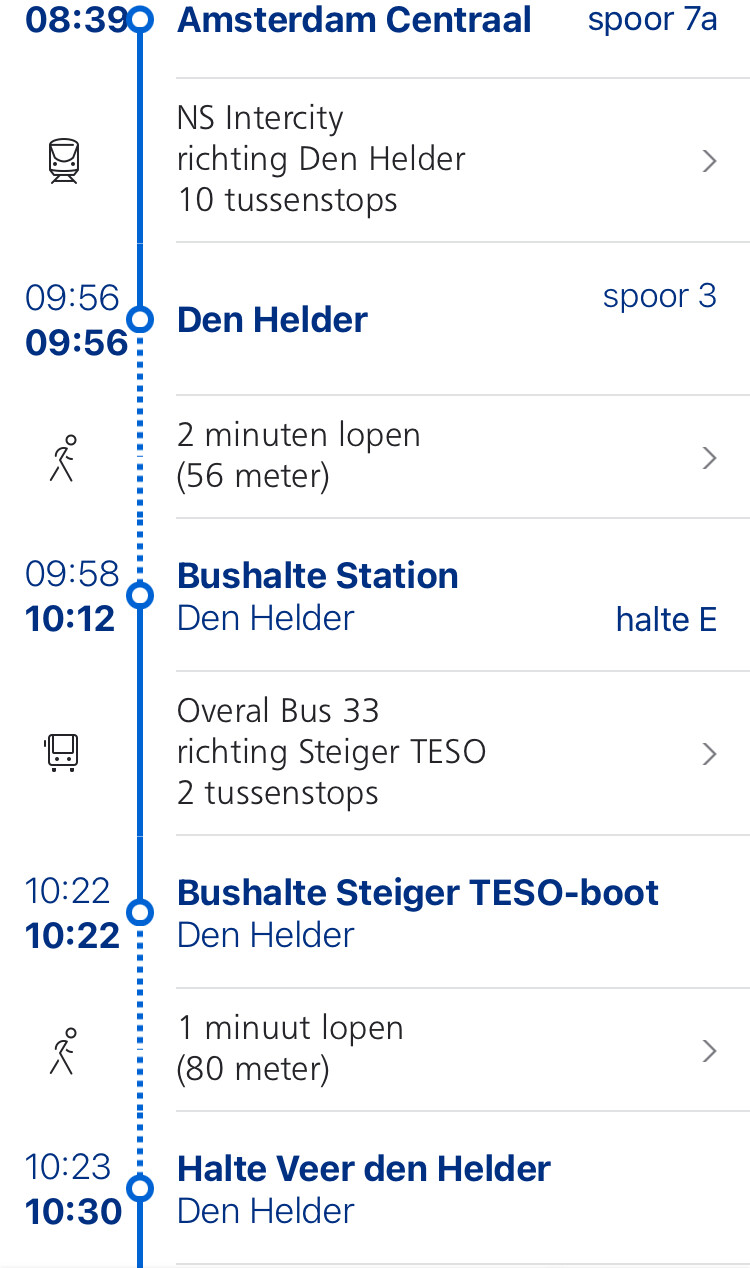Tap the Amsterdam Centraal stop circle marker

coord(141,19)
